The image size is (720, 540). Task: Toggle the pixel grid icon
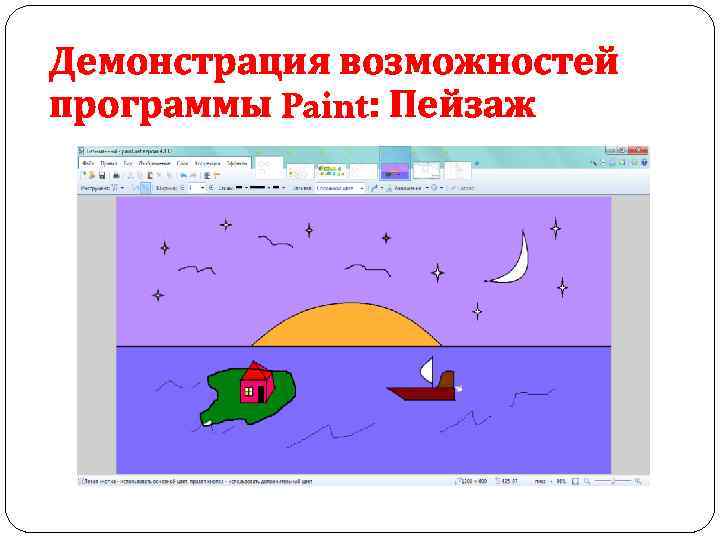207,175
